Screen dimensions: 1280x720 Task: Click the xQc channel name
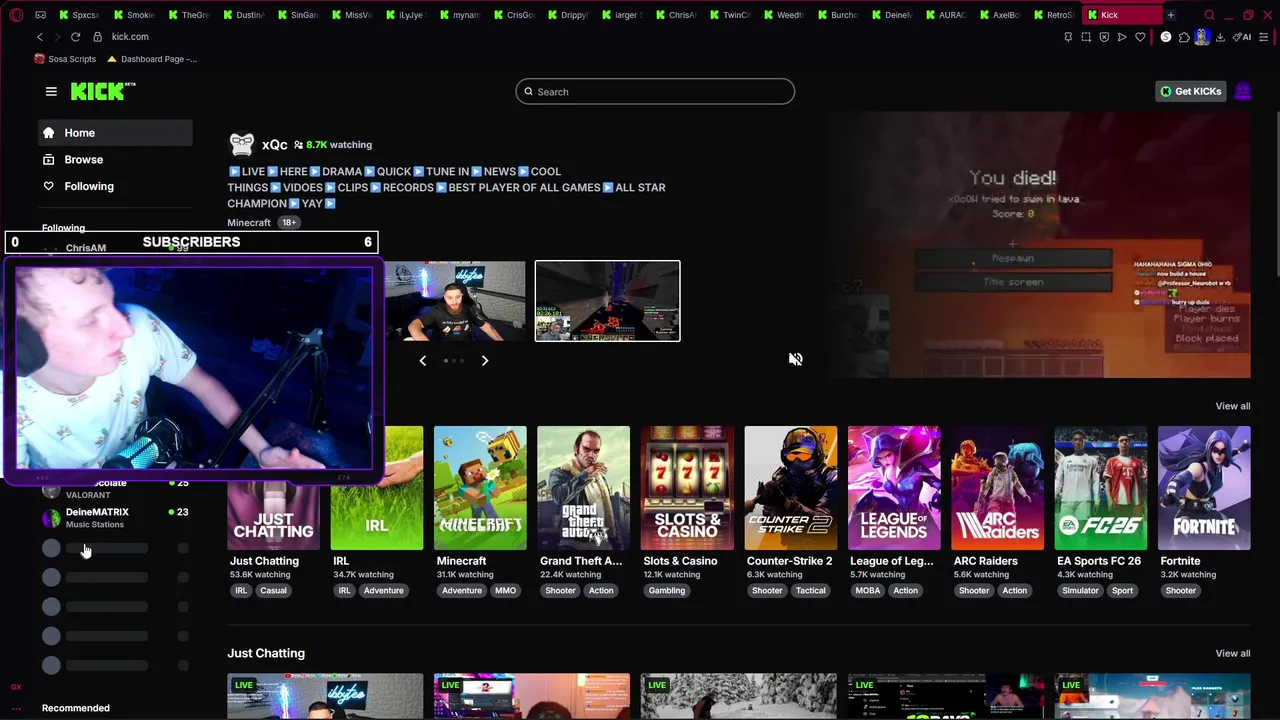(x=274, y=145)
